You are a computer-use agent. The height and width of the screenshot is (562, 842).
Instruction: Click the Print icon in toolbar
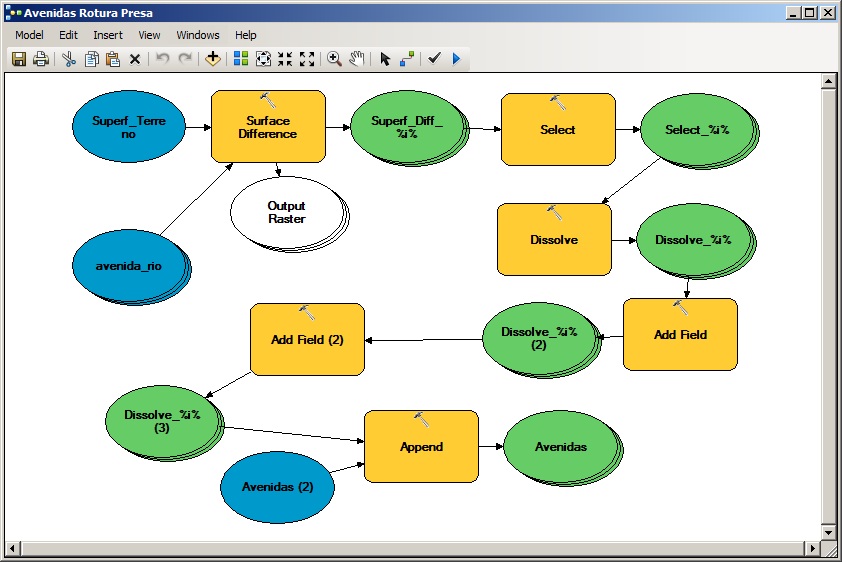click(x=40, y=59)
